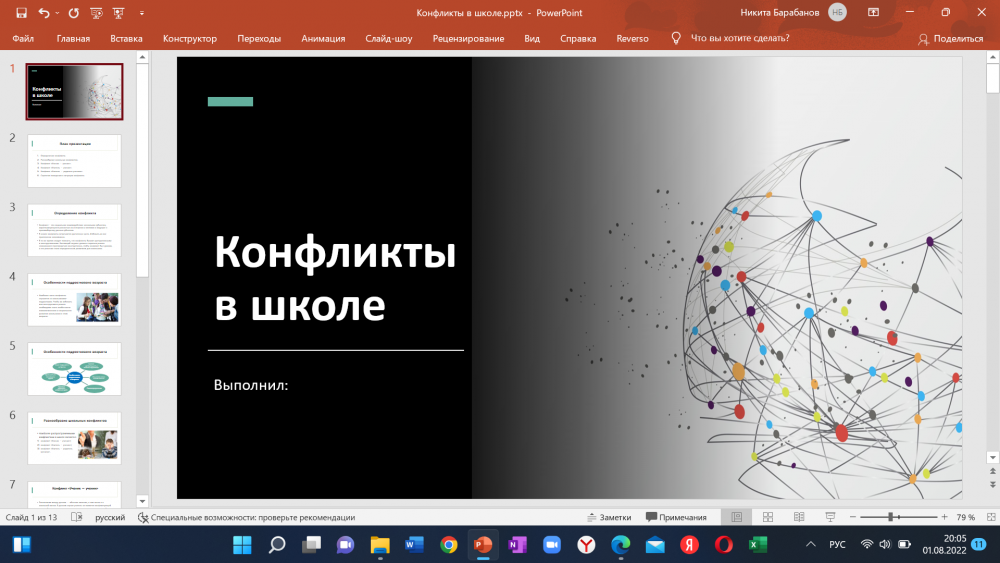
Task: Start Slide Show from status bar icon
Action: coord(830,517)
